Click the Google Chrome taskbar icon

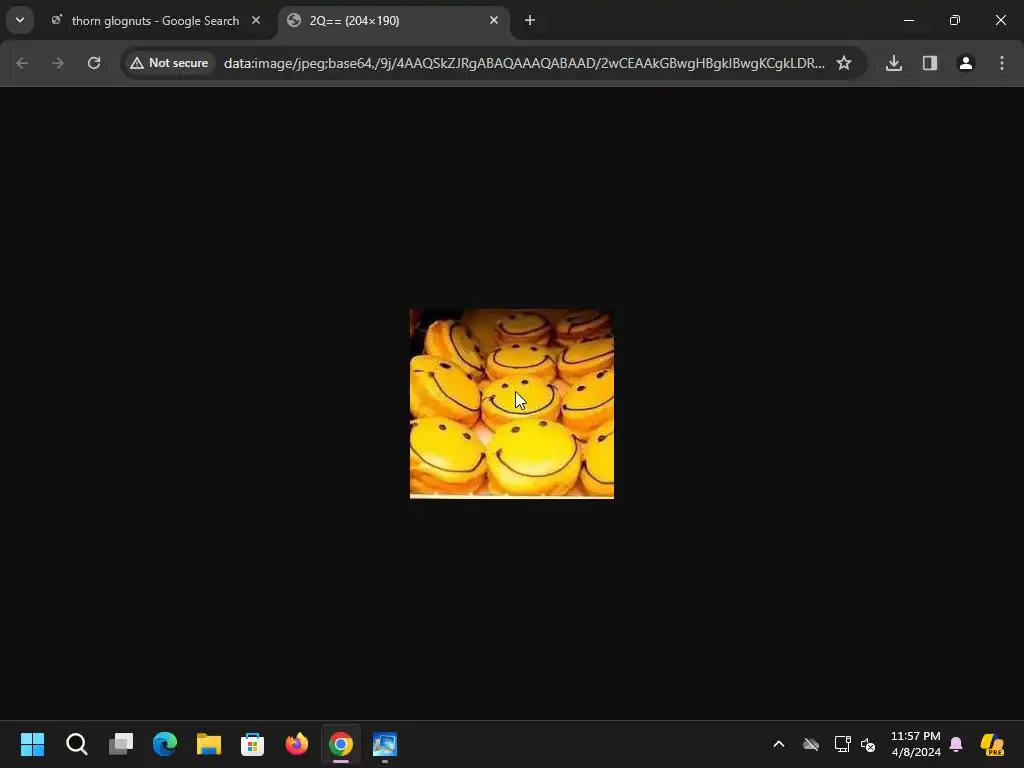(x=341, y=744)
